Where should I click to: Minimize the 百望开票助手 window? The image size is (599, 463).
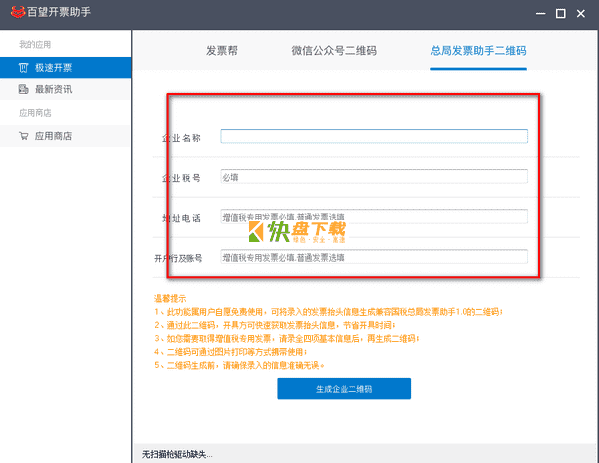(541, 14)
